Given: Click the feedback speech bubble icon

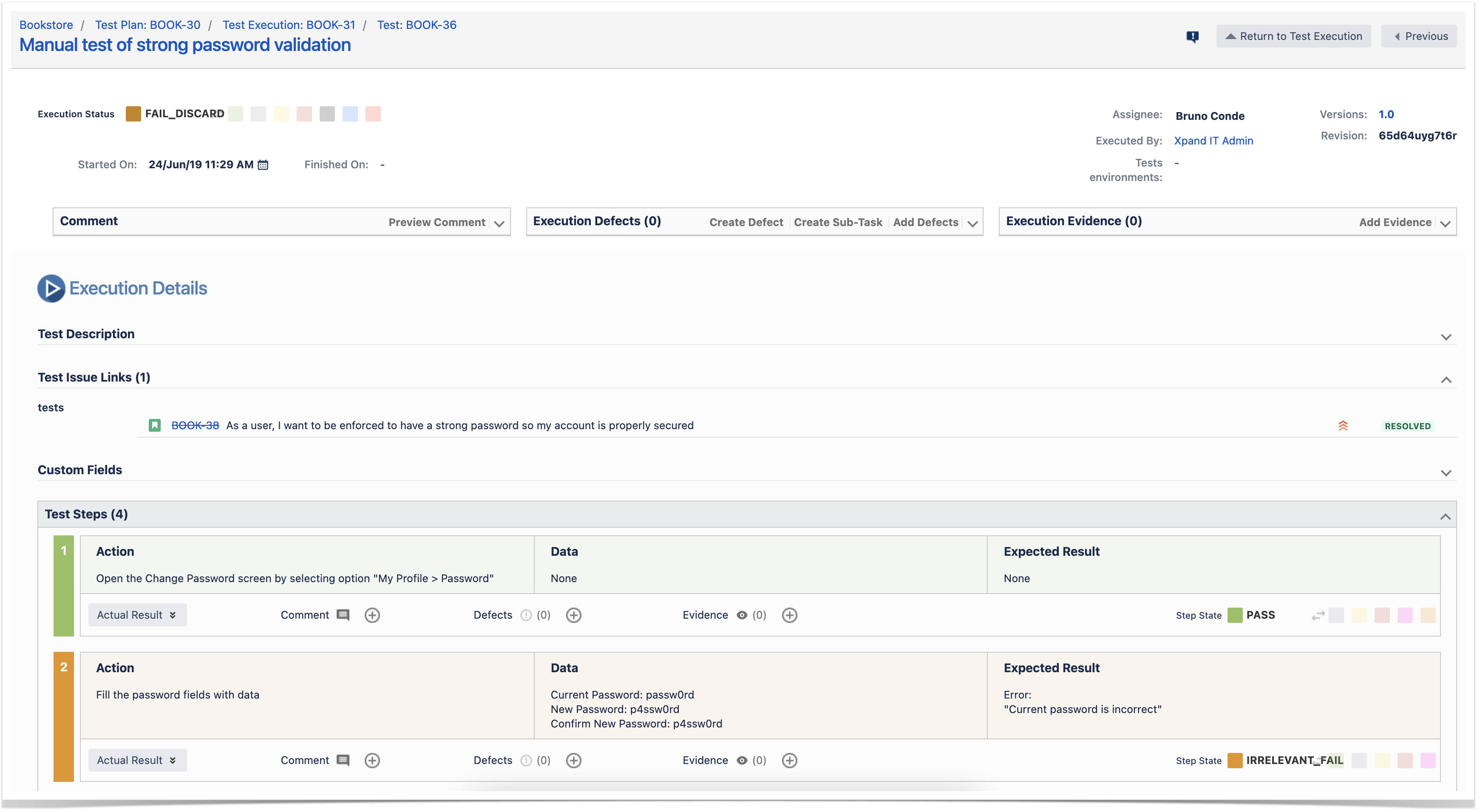Looking at the screenshot, I should (x=1192, y=37).
